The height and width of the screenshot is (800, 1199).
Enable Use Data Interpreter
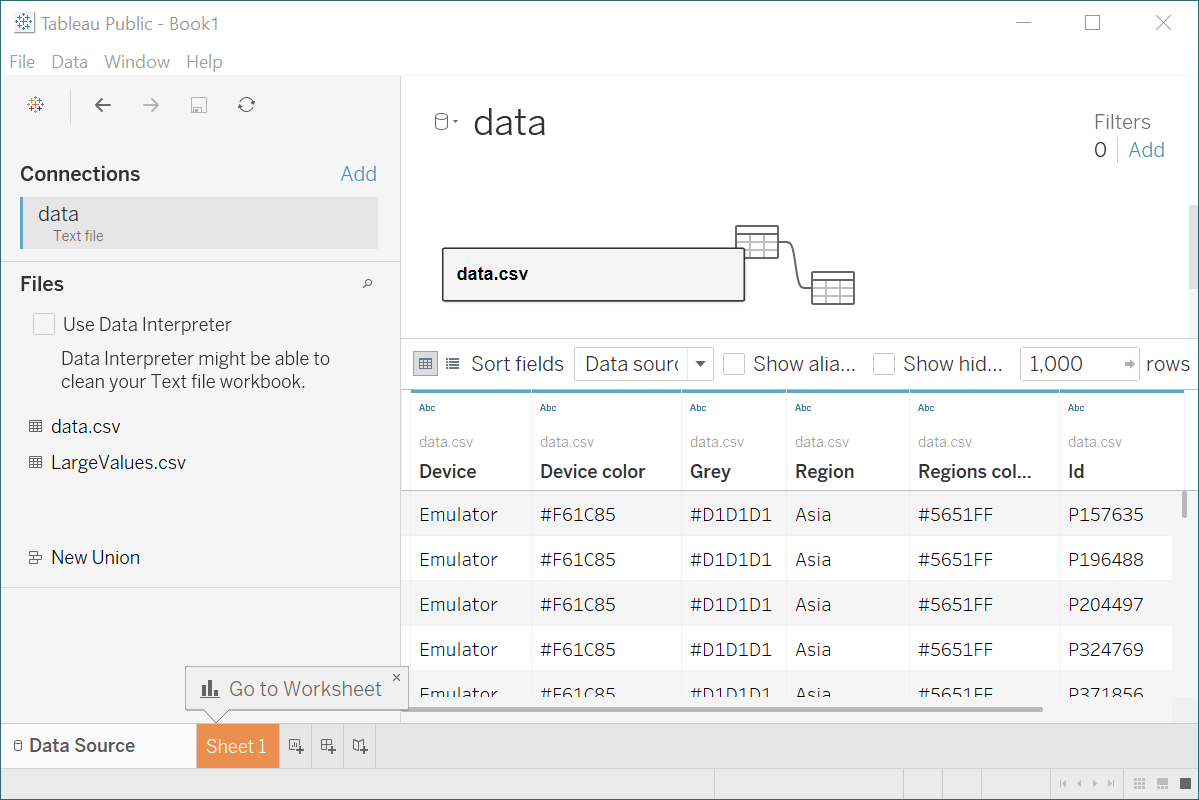coord(43,323)
